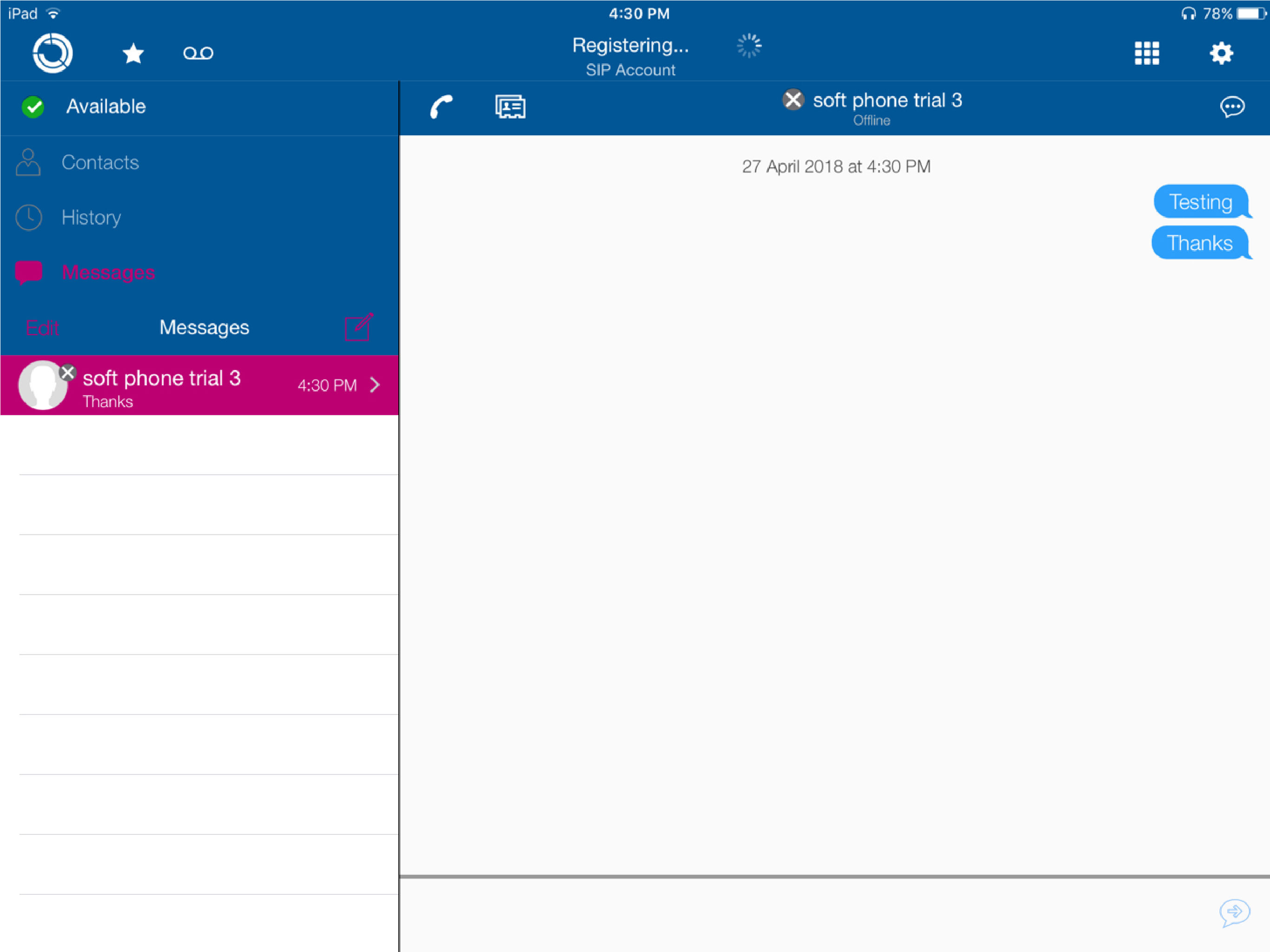Click the green Available checkmark icon

(33, 107)
